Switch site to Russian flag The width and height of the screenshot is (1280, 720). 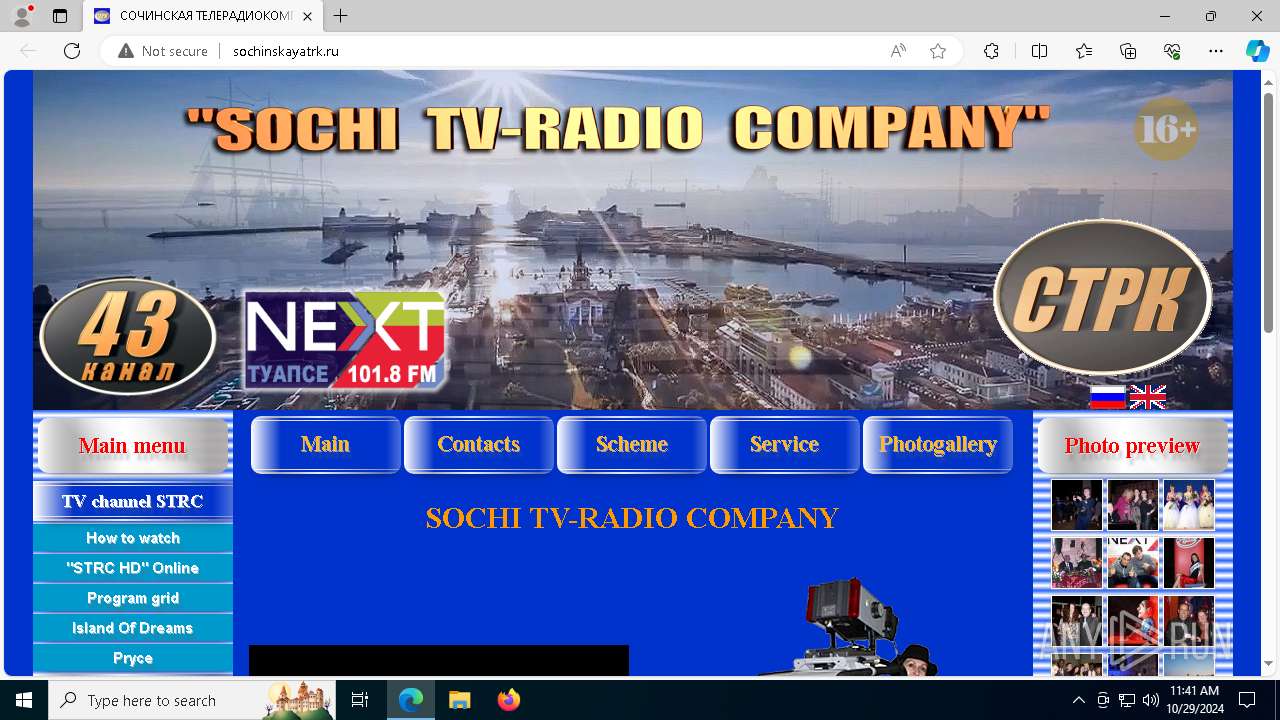(x=1107, y=397)
